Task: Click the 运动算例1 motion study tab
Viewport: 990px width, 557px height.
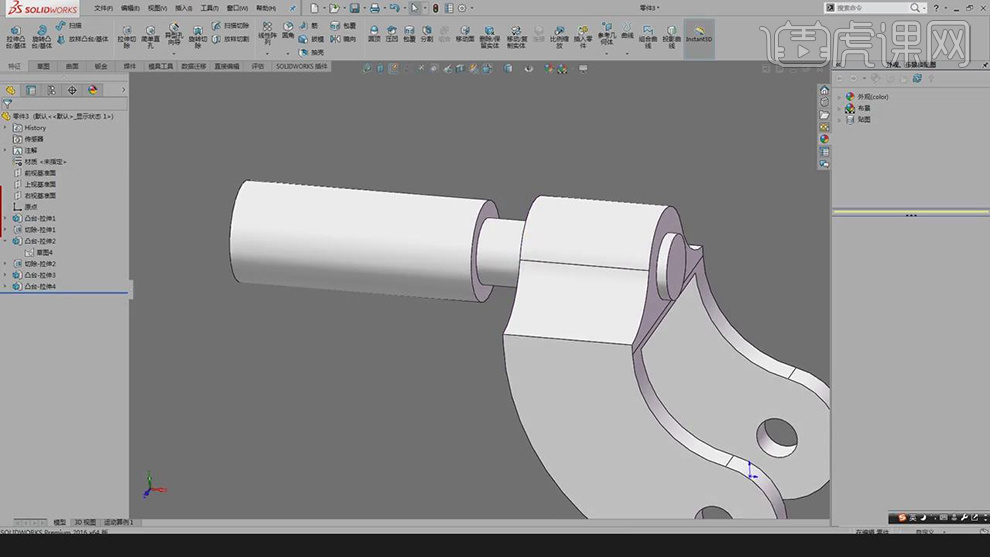Action: (x=118, y=522)
